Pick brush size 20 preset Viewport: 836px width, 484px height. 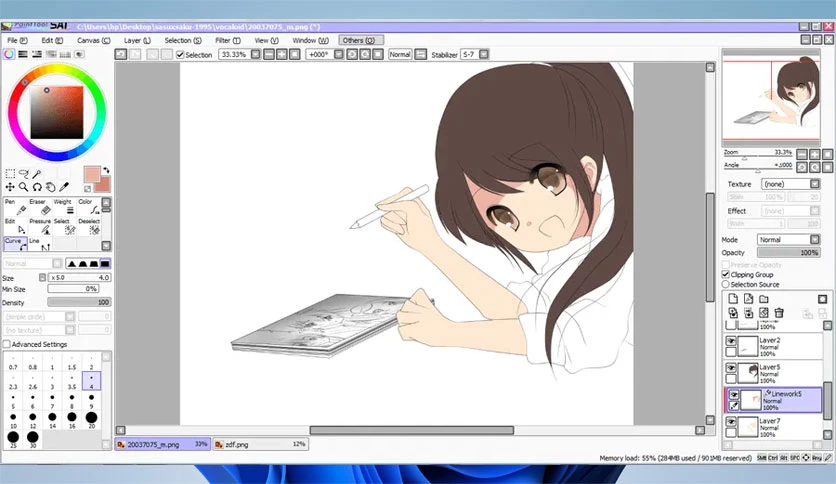click(x=91, y=420)
